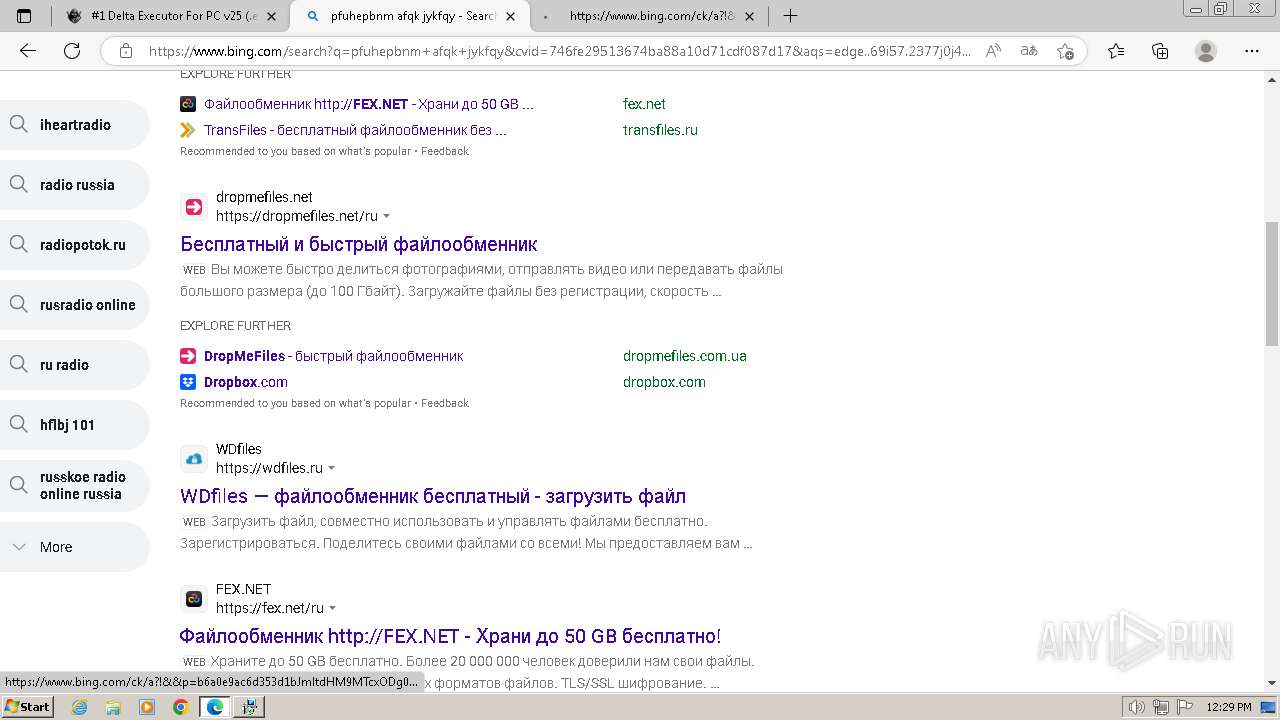Go back to previous page
The height and width of the screenshot is (720, 1280).
click(28, 51)
